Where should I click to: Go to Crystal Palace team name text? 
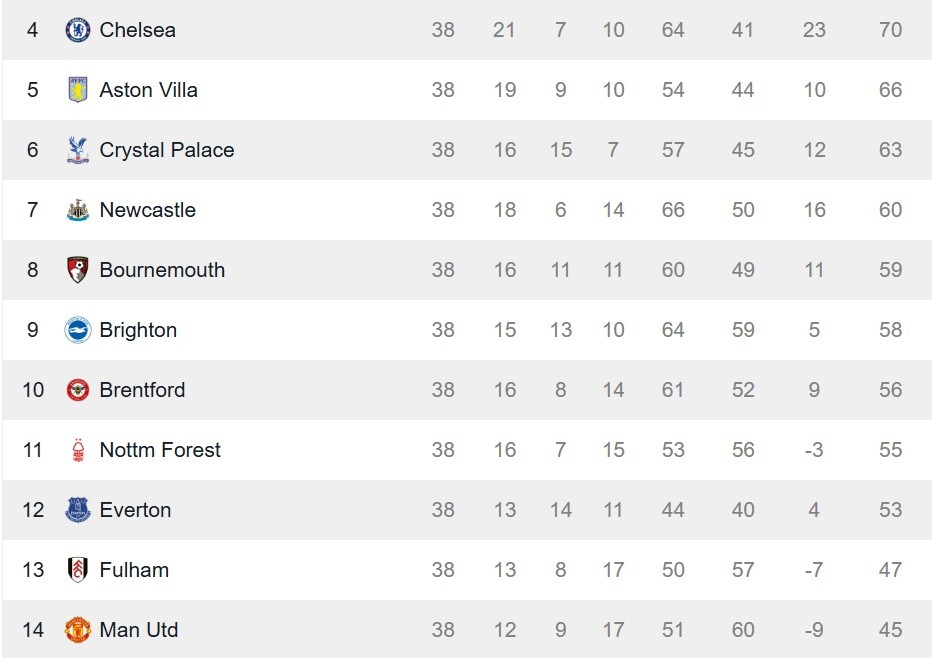tap(166, 150)
